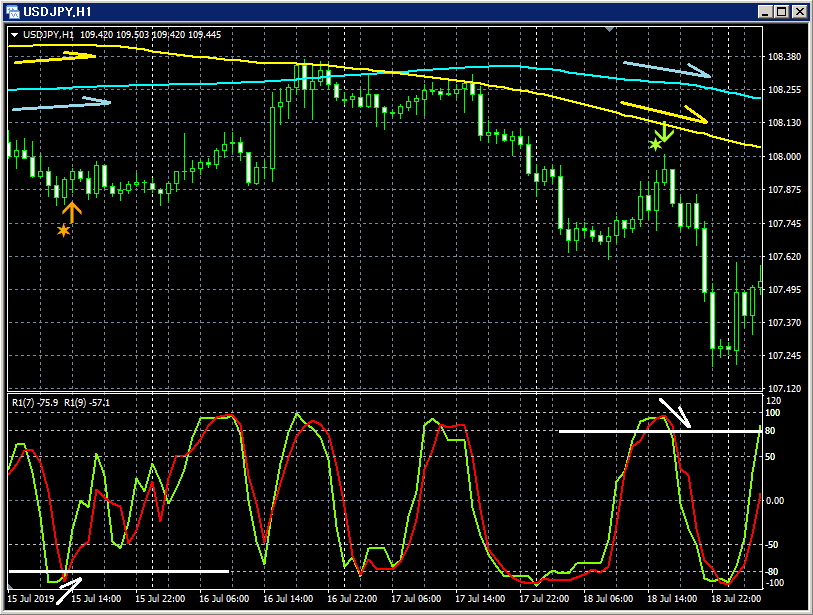Click the green star marker under the yellow trendline
The image size is (813, 615).
click(x=654, y=145)
